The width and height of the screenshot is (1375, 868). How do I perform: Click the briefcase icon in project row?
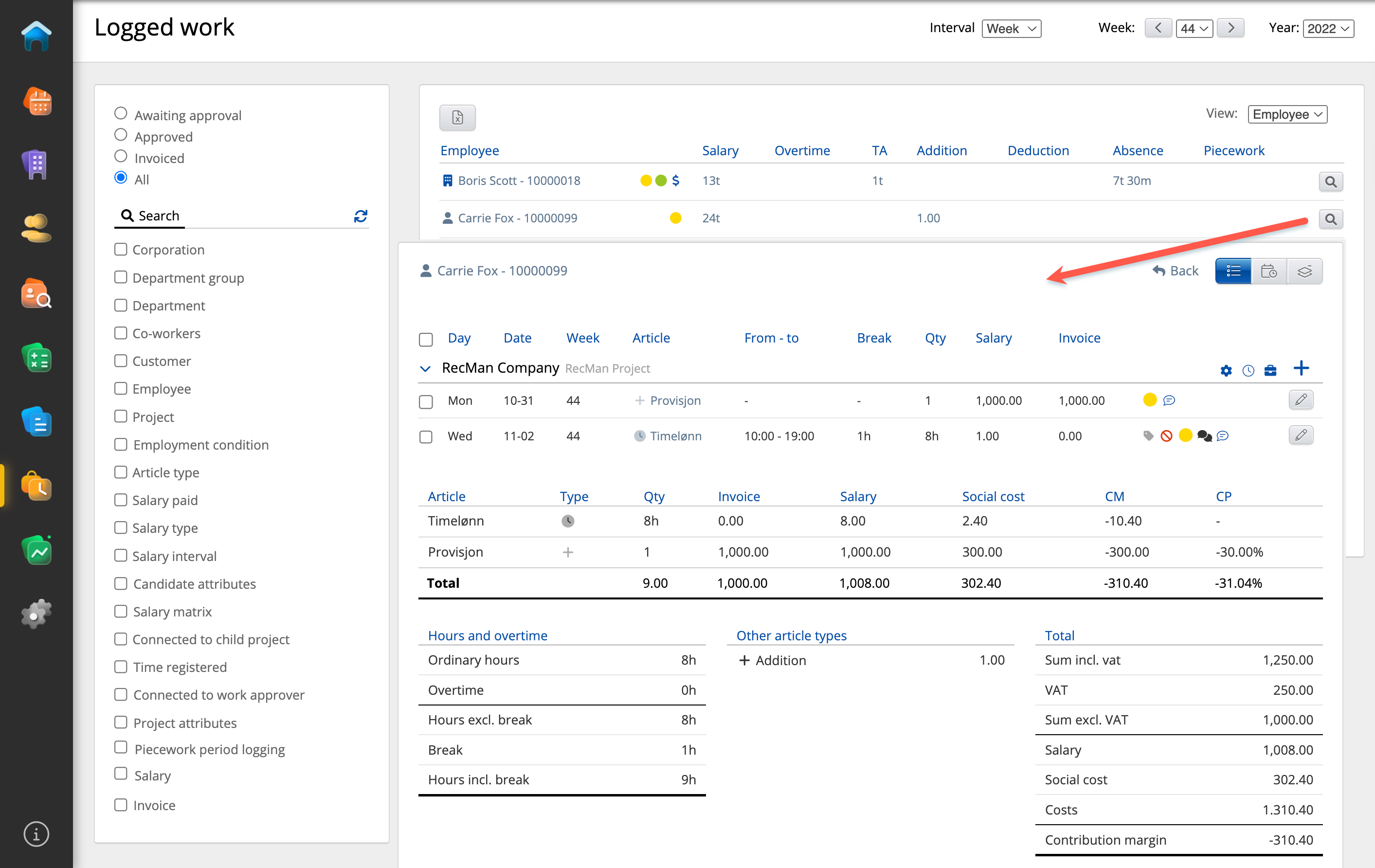1270,371
